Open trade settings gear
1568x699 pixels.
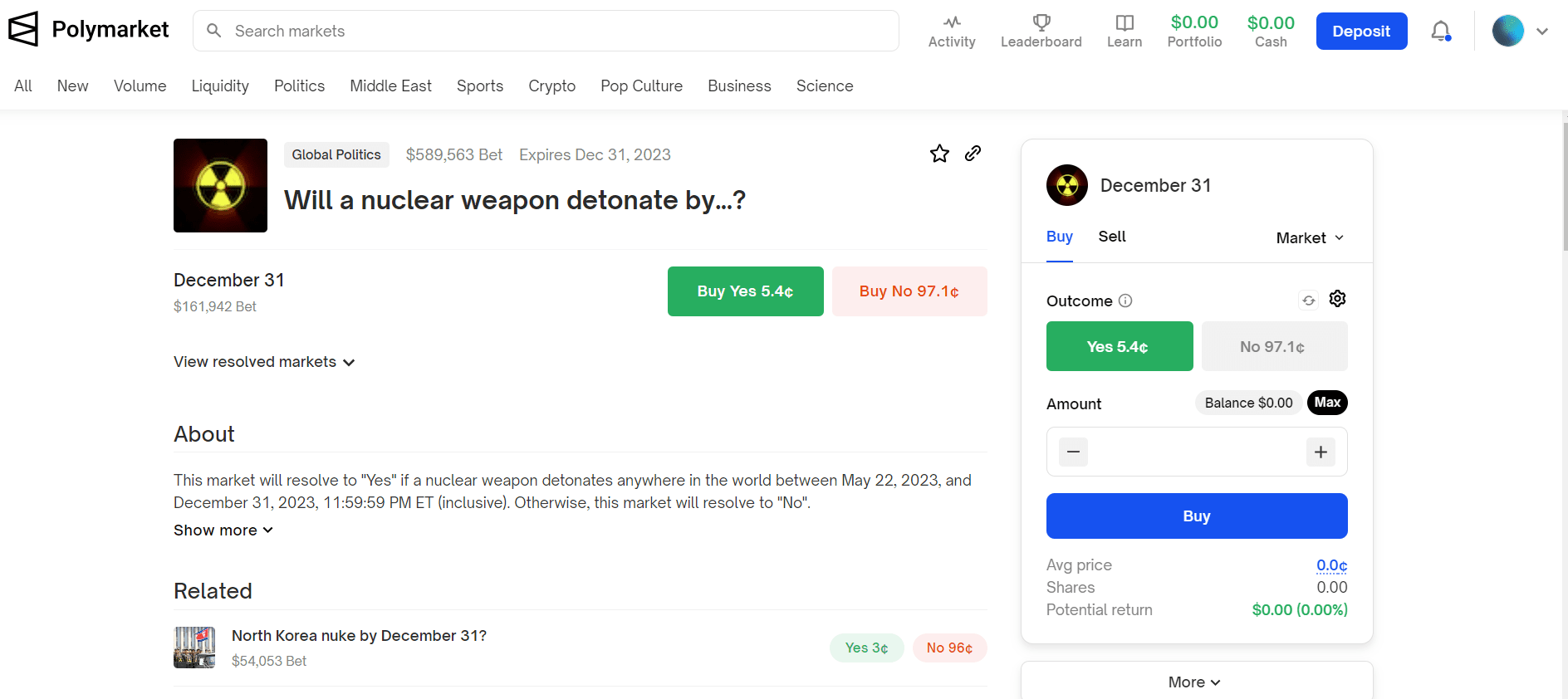(x=1337, y=299)
